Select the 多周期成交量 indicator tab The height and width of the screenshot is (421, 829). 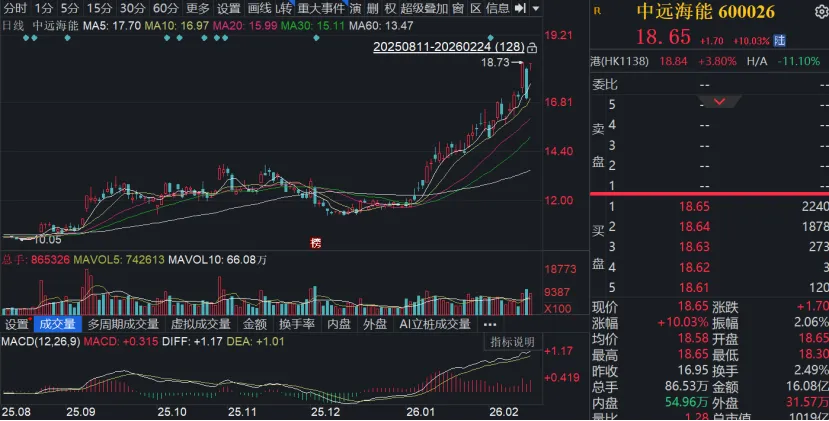(x=123, y=324)
